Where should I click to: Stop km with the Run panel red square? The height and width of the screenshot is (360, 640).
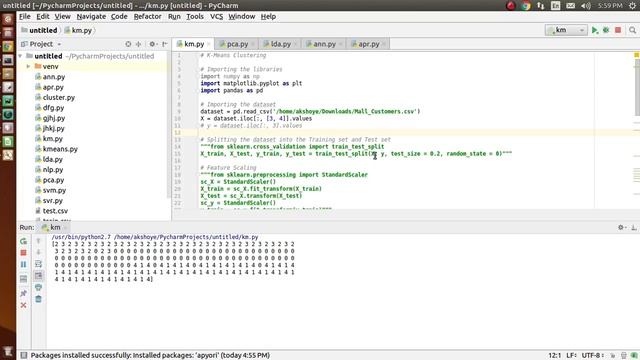click(24, 253)
